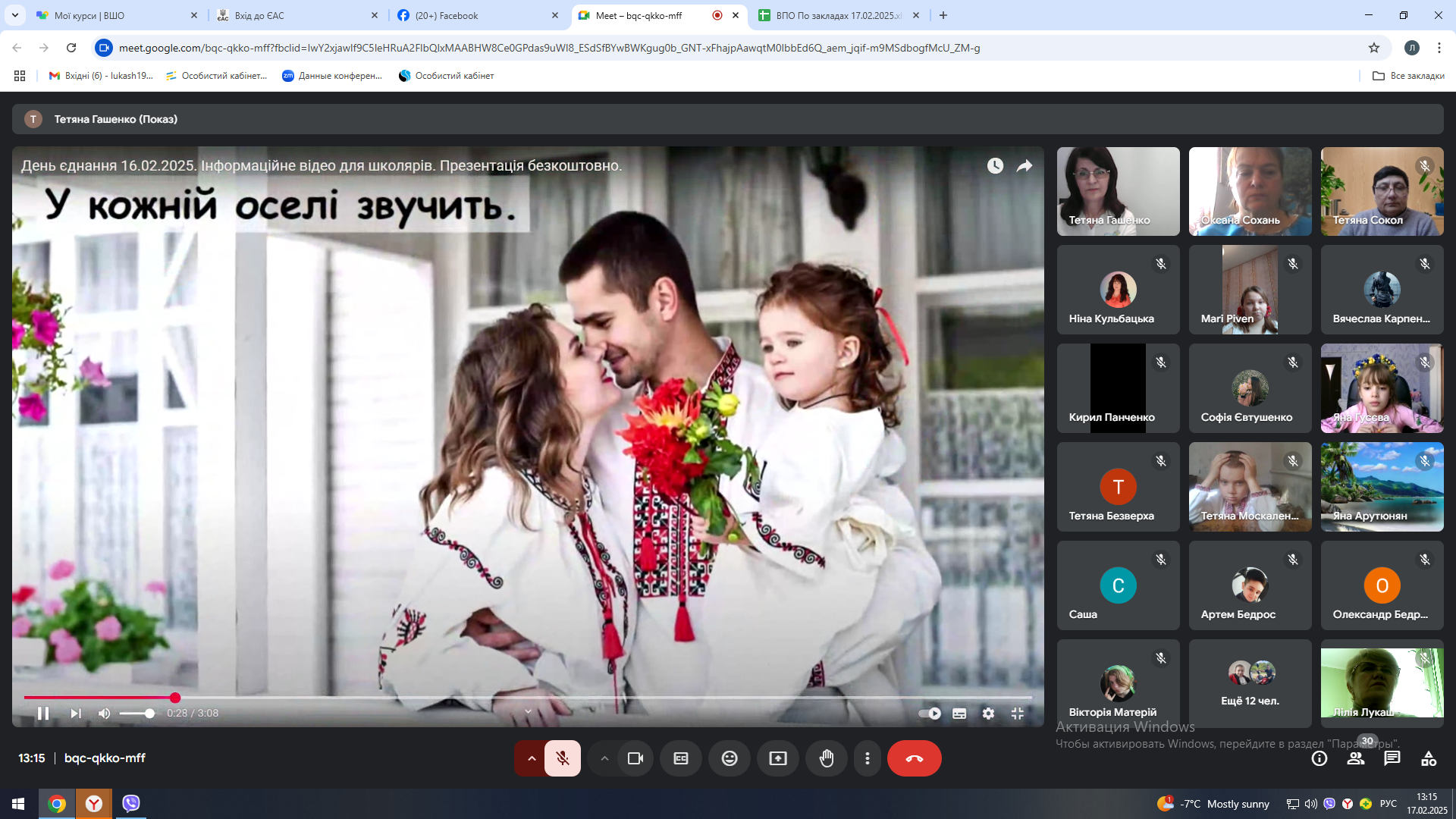The width and height of the screenshot is (1456, 819).
Task: Unmute the microphone button
Action: coord(563,758)
